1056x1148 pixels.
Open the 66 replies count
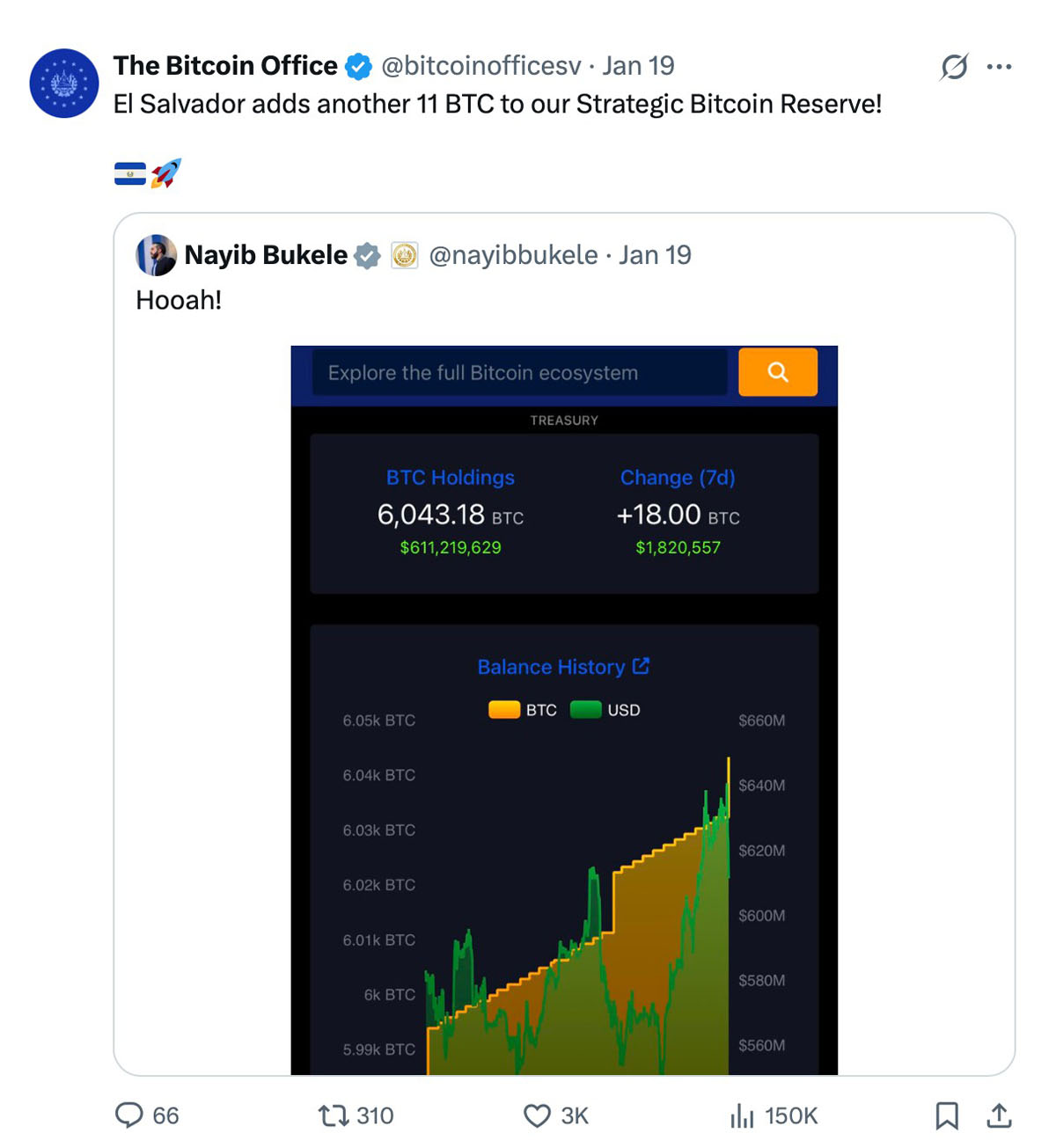click(x=163, y=1115)
